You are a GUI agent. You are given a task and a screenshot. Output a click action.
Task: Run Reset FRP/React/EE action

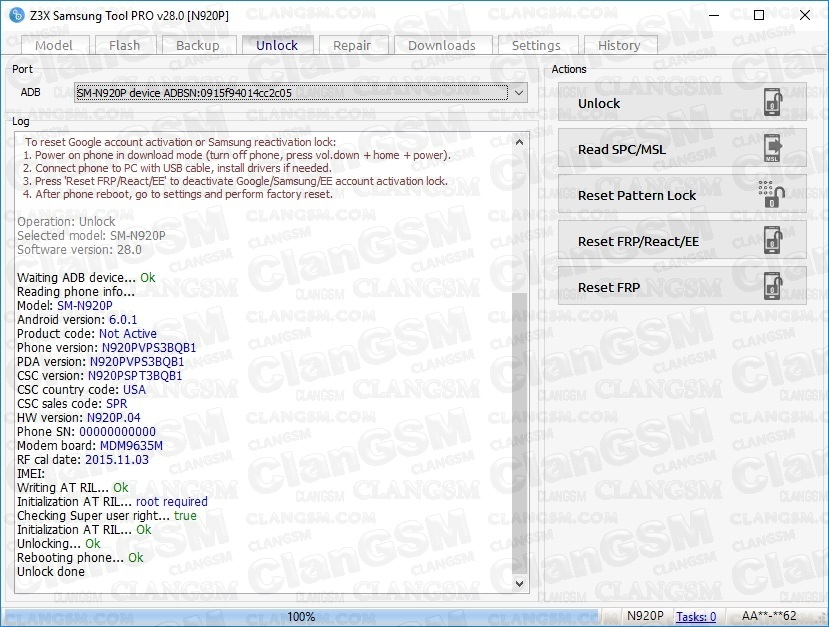coord(682,241)
